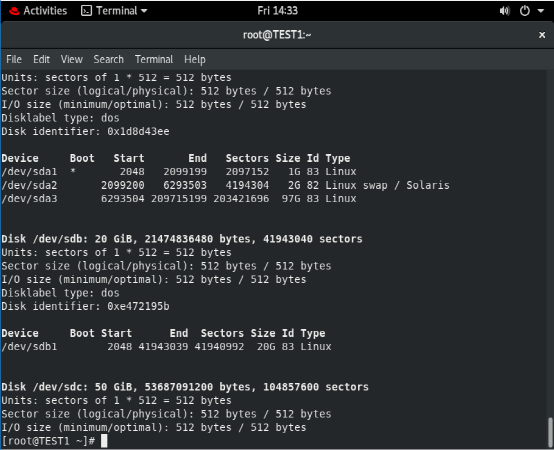Expand the system menu arrow
The image size is (554, 450).
(x=541, y=11)
